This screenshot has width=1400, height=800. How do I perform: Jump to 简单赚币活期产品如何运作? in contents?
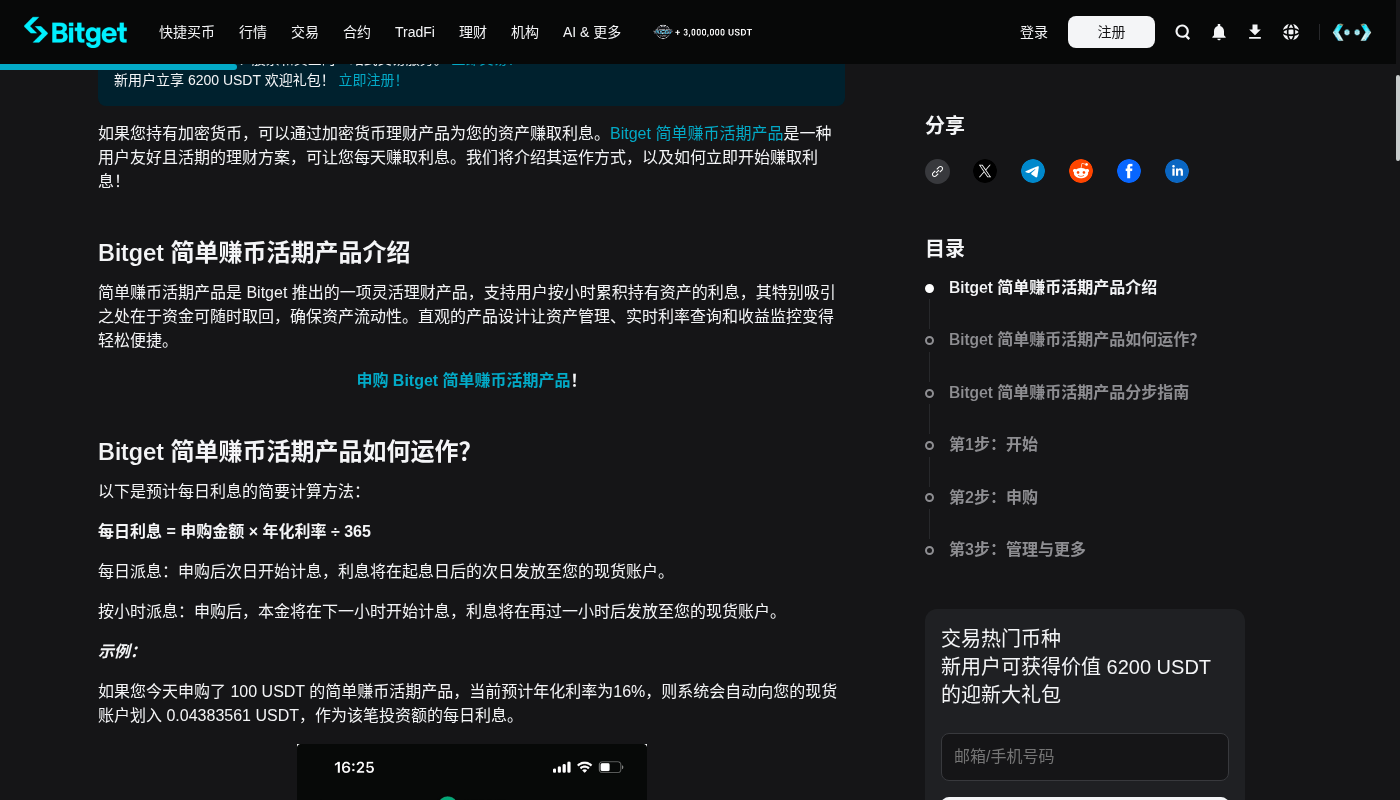click(x=1073, y=339)
